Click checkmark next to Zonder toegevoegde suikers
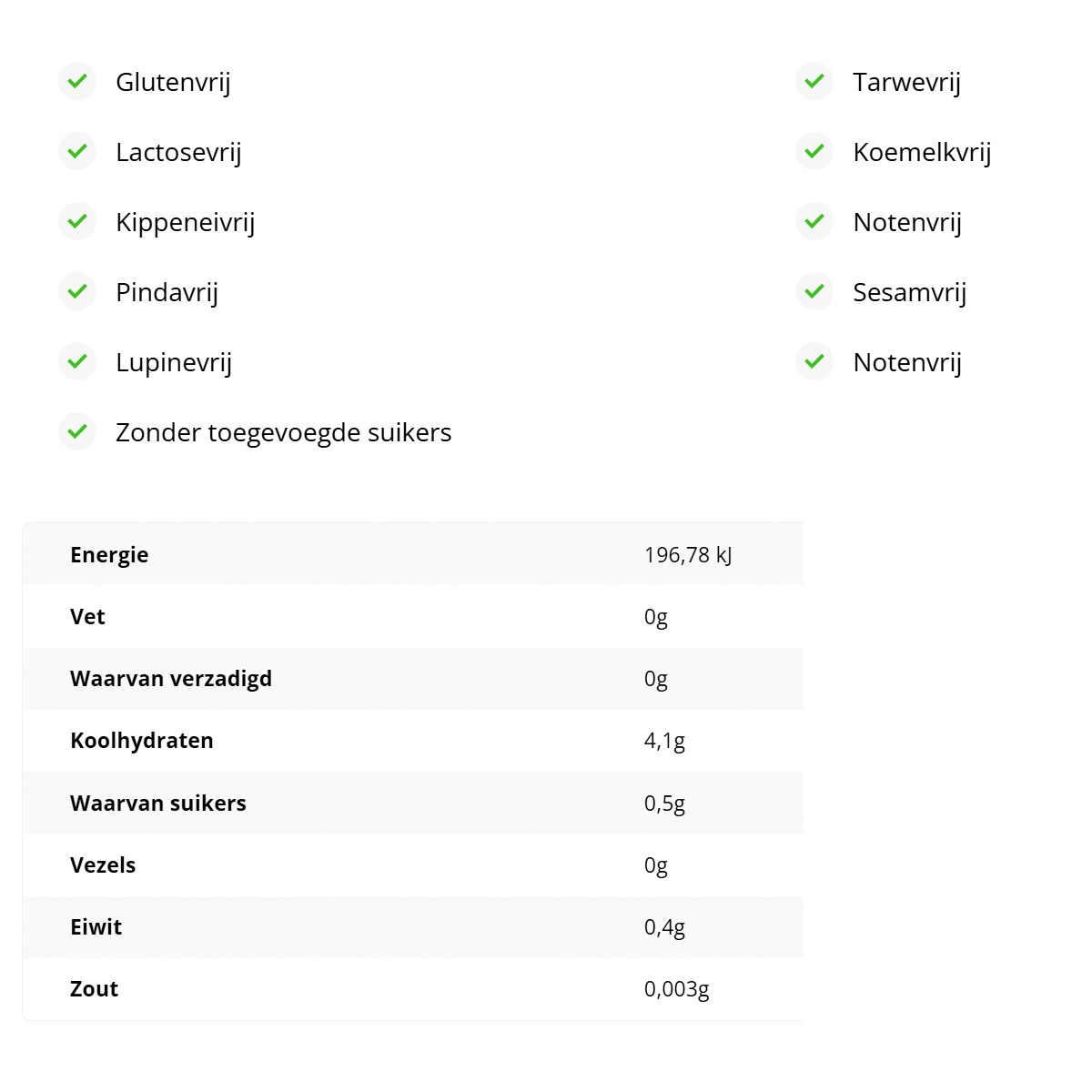This screenshot has width=1092, height=1092. (x=77, y=431)
